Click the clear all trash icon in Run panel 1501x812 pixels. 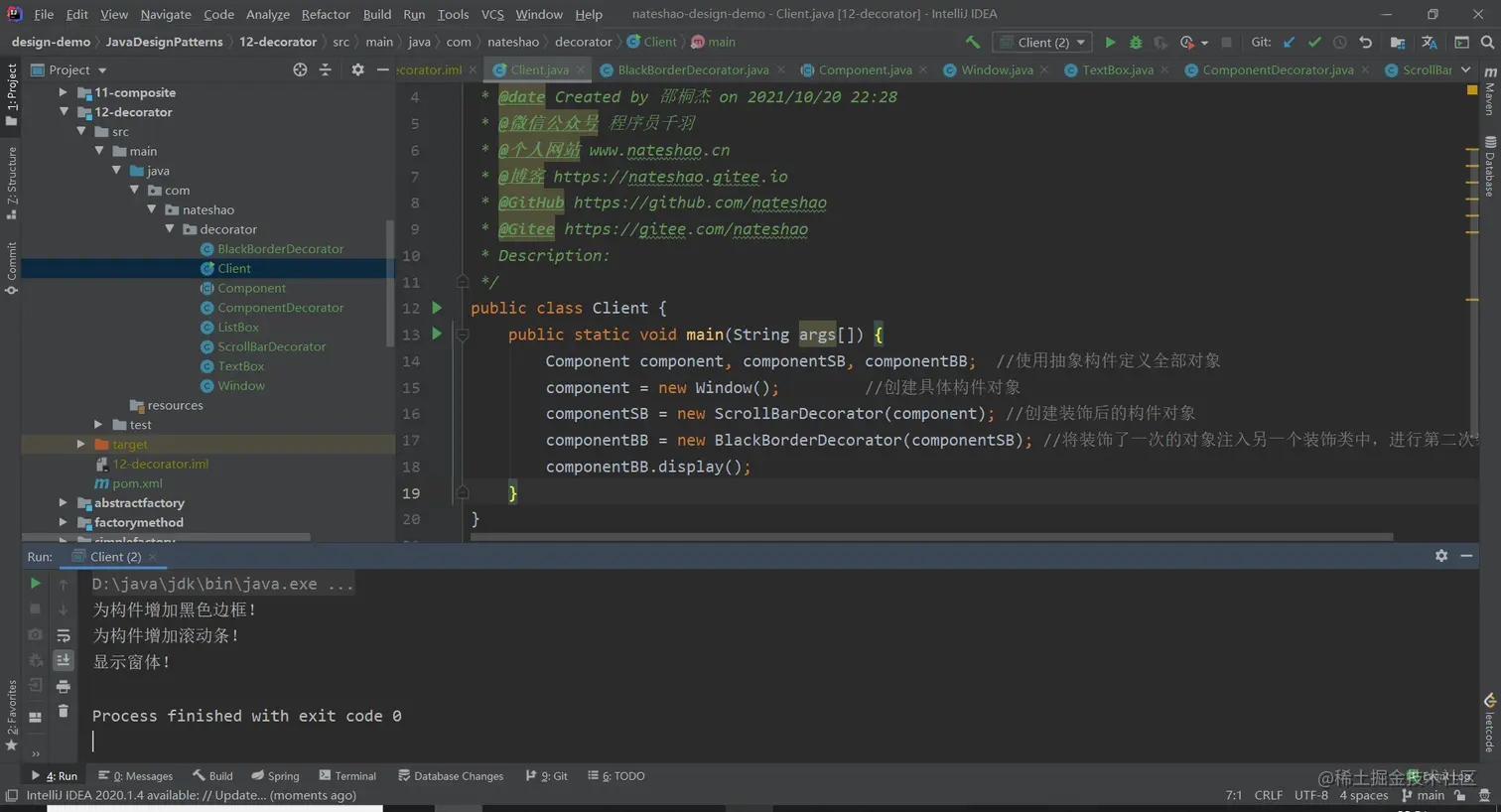click(x=64, y=711)
